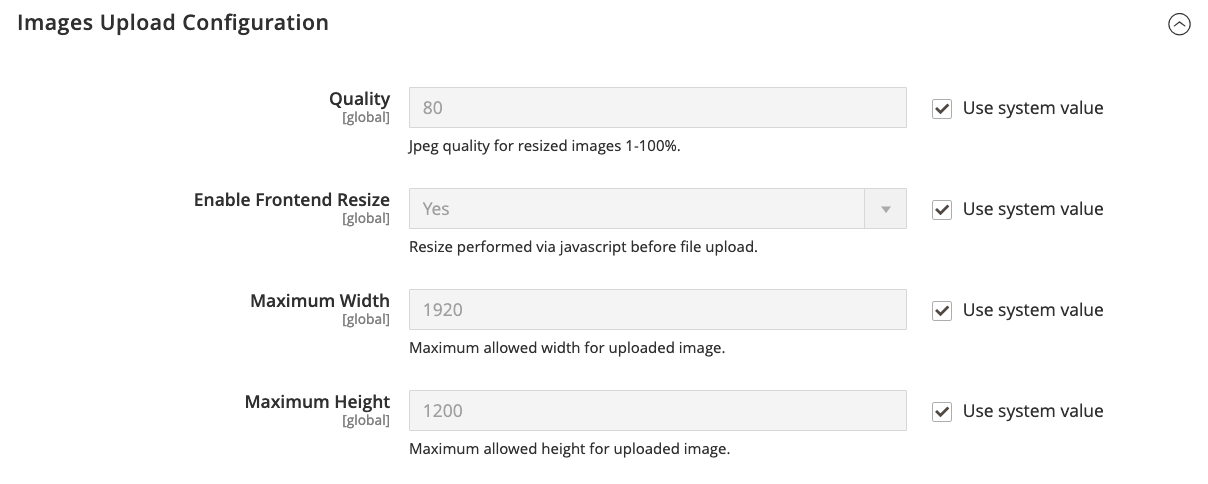Click Use system value text beside Maximum Width

pos(1032,310)
